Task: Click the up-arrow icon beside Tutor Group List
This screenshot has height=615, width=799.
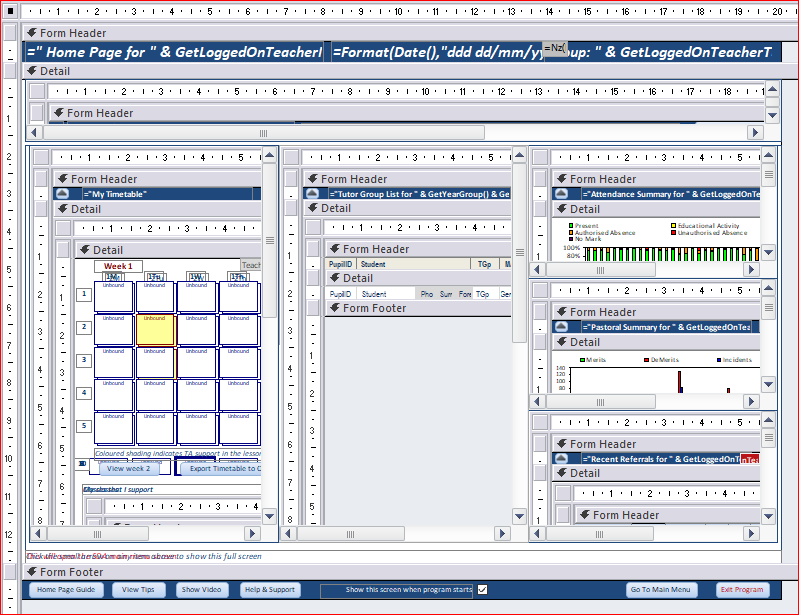Action: point(312,194)
